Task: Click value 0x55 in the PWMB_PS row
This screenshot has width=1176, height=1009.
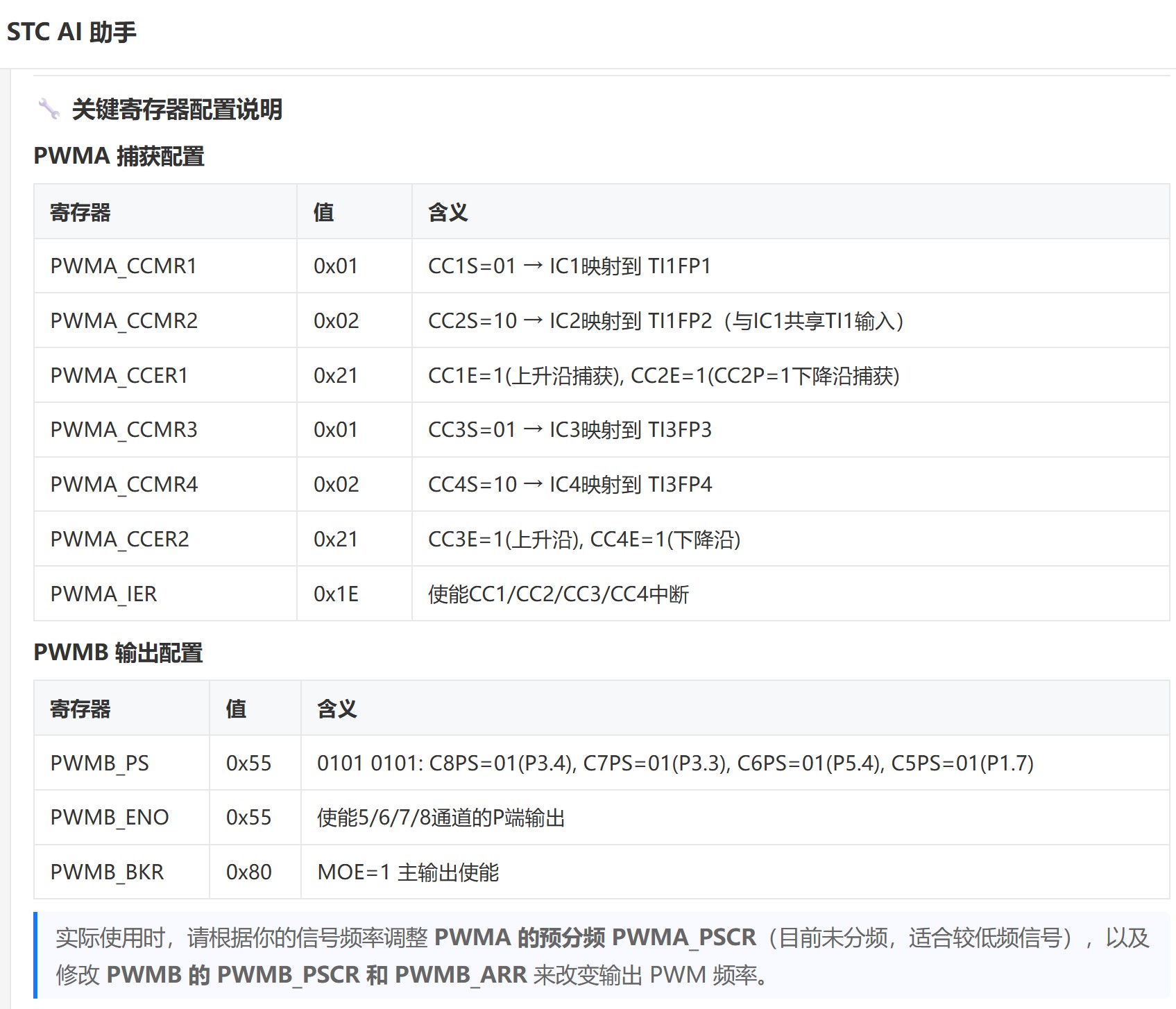Action: click(248, 764)
